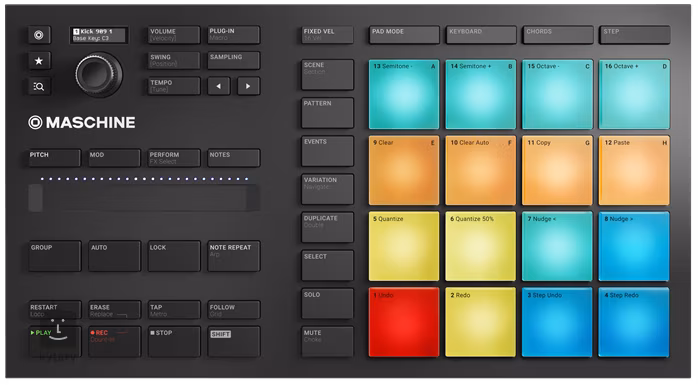The width and height of the screenshot is (698, 386).
Task: Switch to KEYBOARD mode
Action: 481,35
